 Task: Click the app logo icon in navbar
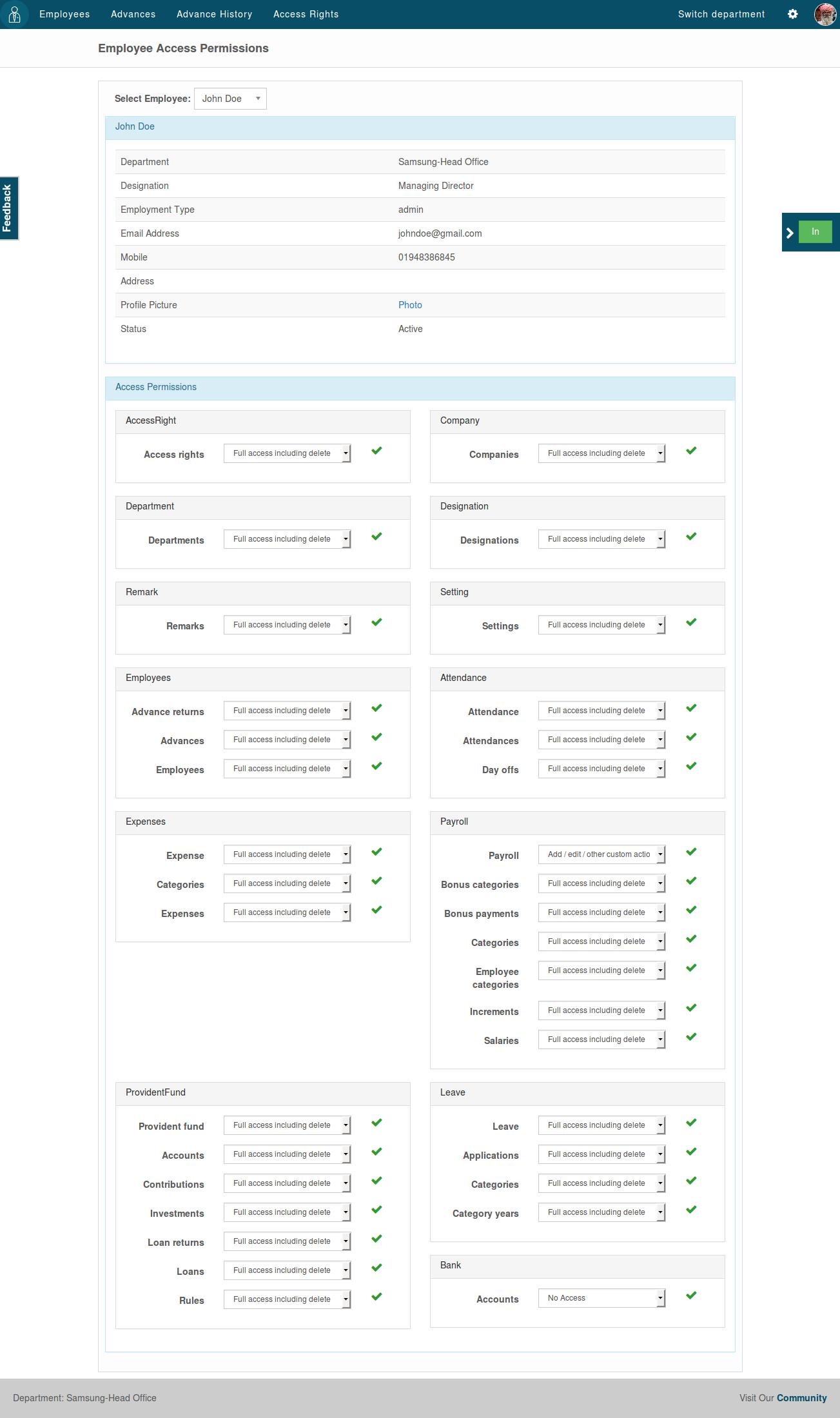tap(14, 14)
